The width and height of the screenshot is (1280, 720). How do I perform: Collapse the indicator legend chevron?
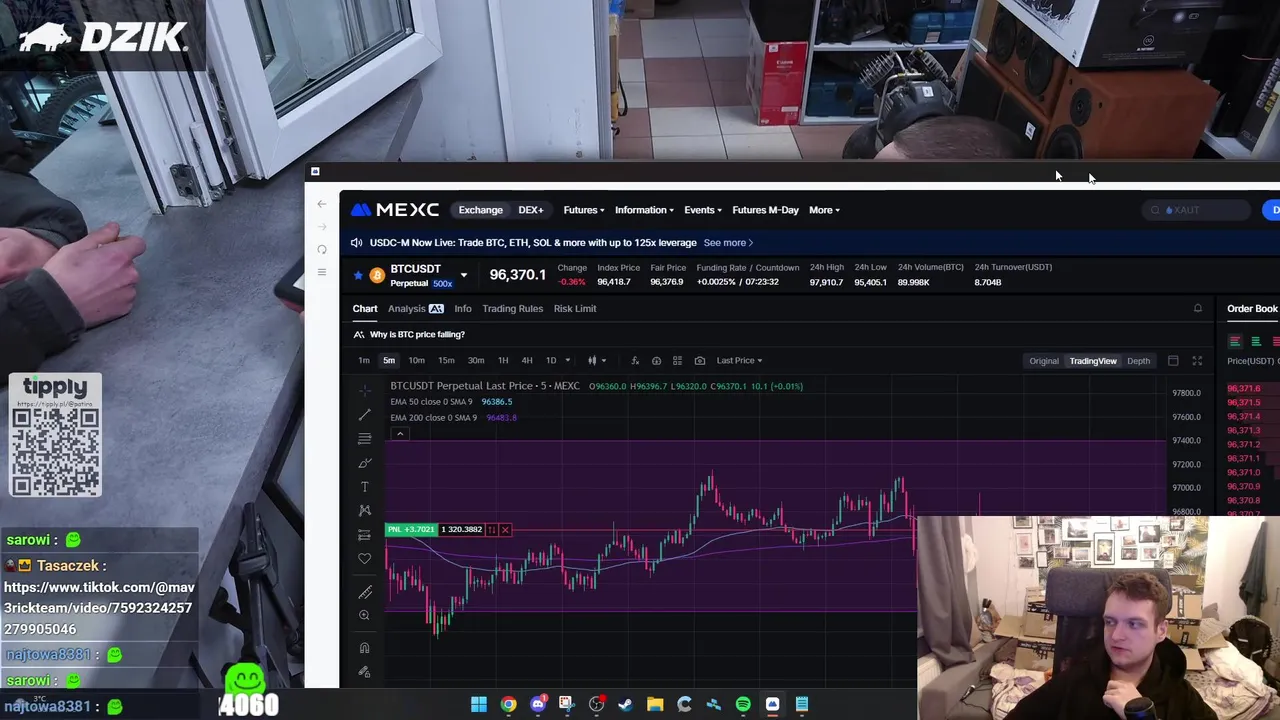click(399, 433)
